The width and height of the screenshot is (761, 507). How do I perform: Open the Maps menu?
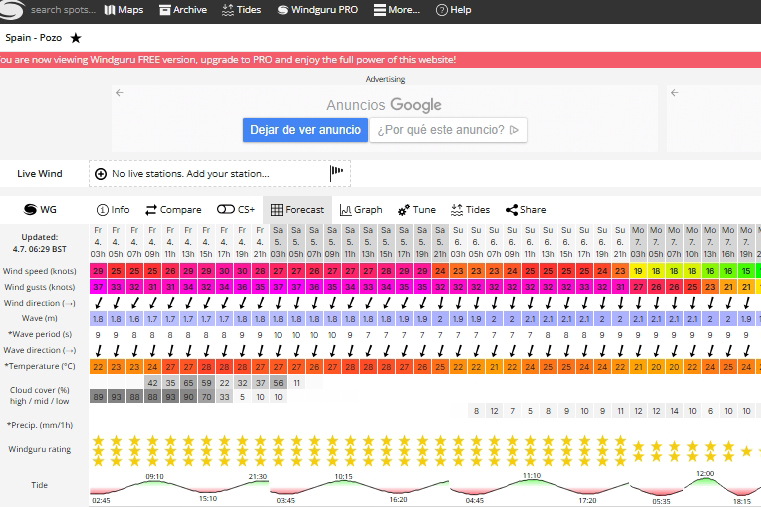(x=124, y=10)
